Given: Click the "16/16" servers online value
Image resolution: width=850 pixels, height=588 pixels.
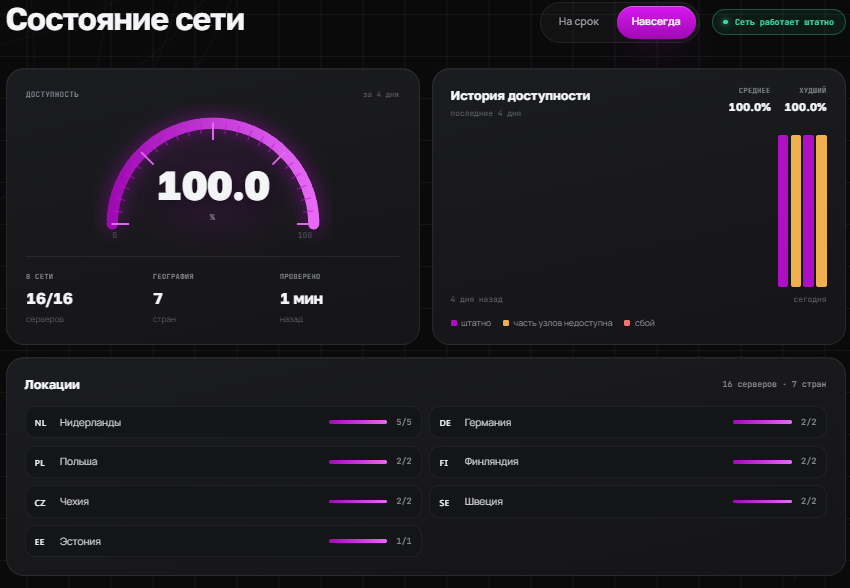Looking at the screenshot, I should click(x=49, y=299).
